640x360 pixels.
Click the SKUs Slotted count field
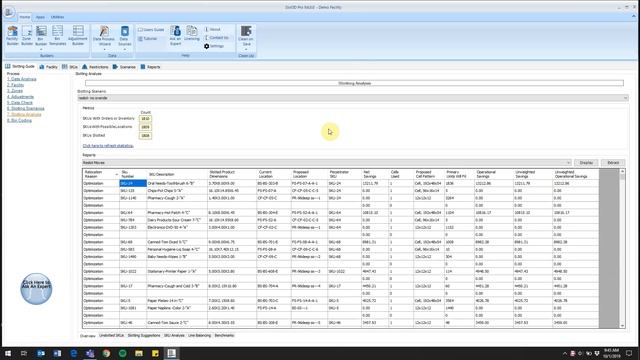145,136
